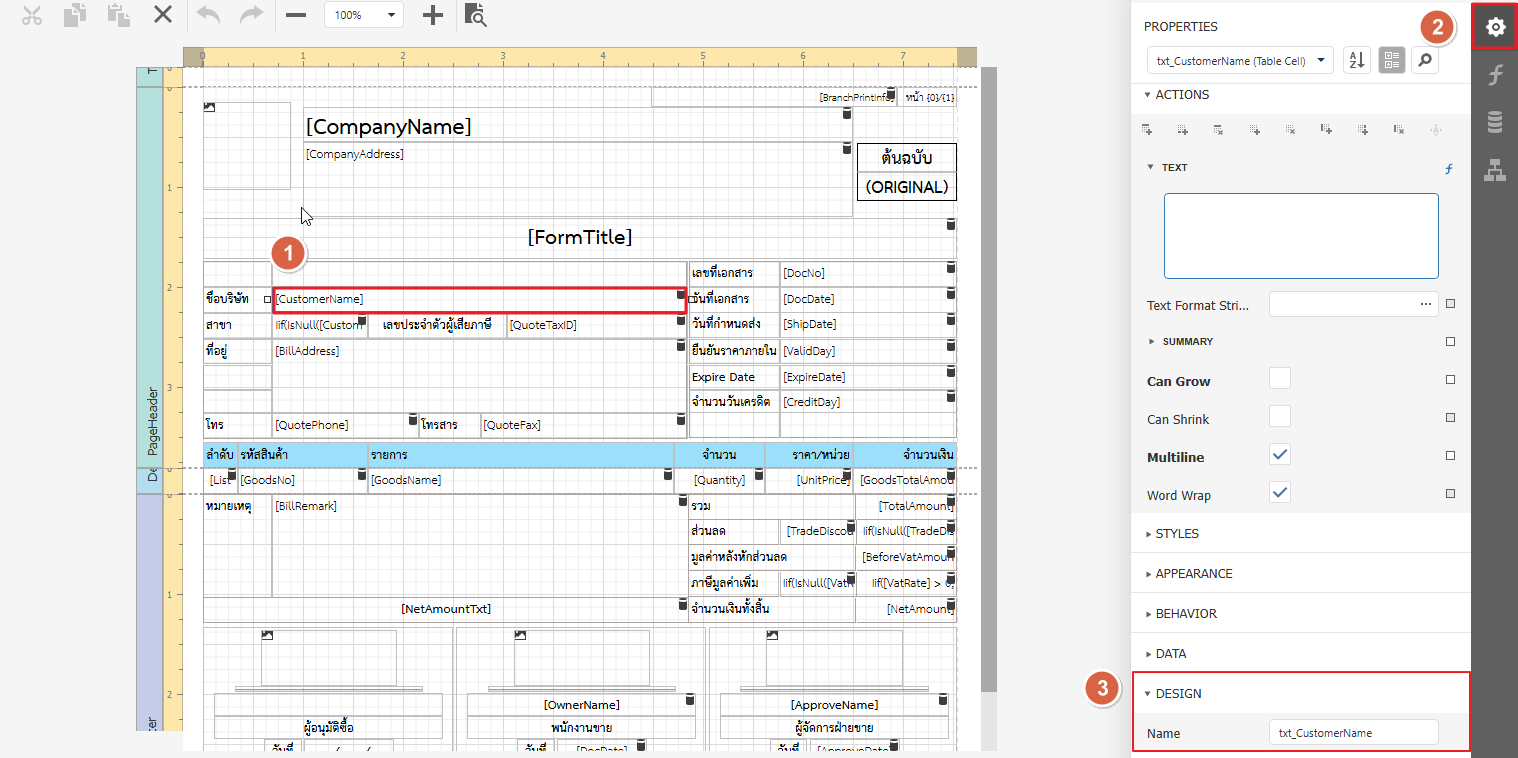This screenshot has height=758, width=1518.
Task: Expand the APPEARANCE section
Action: tap(1193, 574)
